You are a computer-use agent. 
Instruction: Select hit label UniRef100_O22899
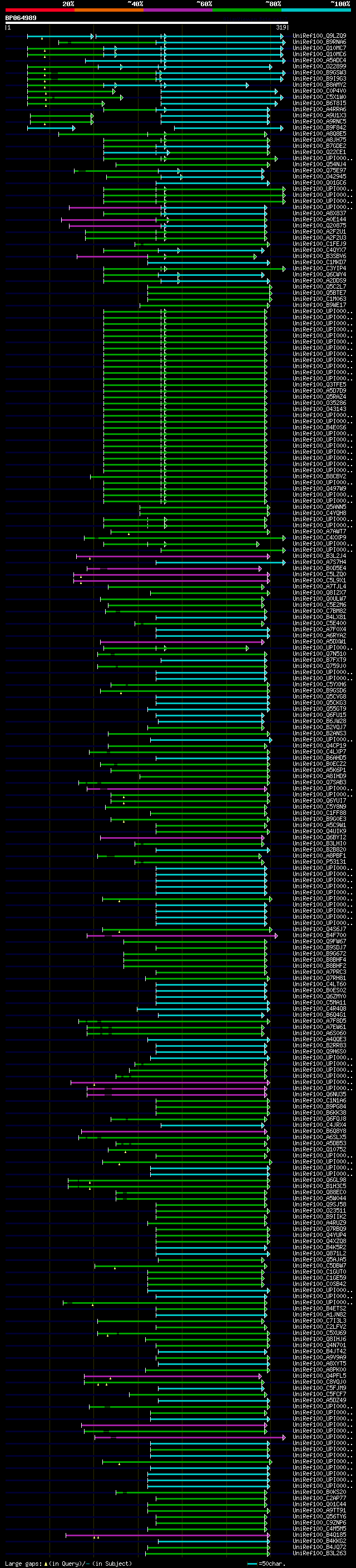(x=319, y=66)
